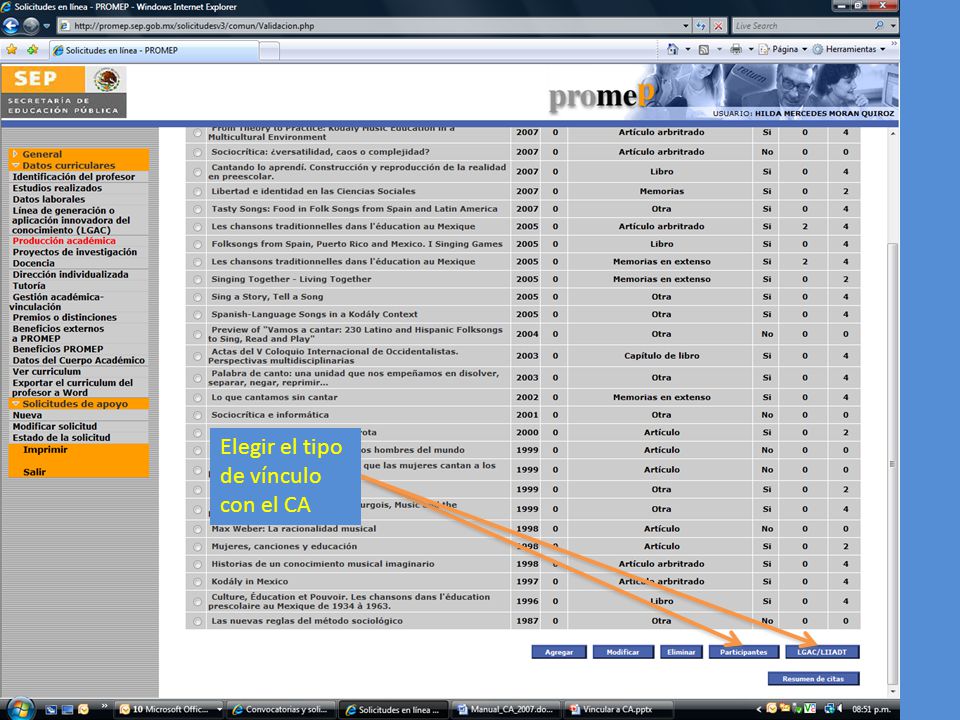Open Datos del Cuerpo Académico link
The image size is (960, 720).
[x=78, y=361]
